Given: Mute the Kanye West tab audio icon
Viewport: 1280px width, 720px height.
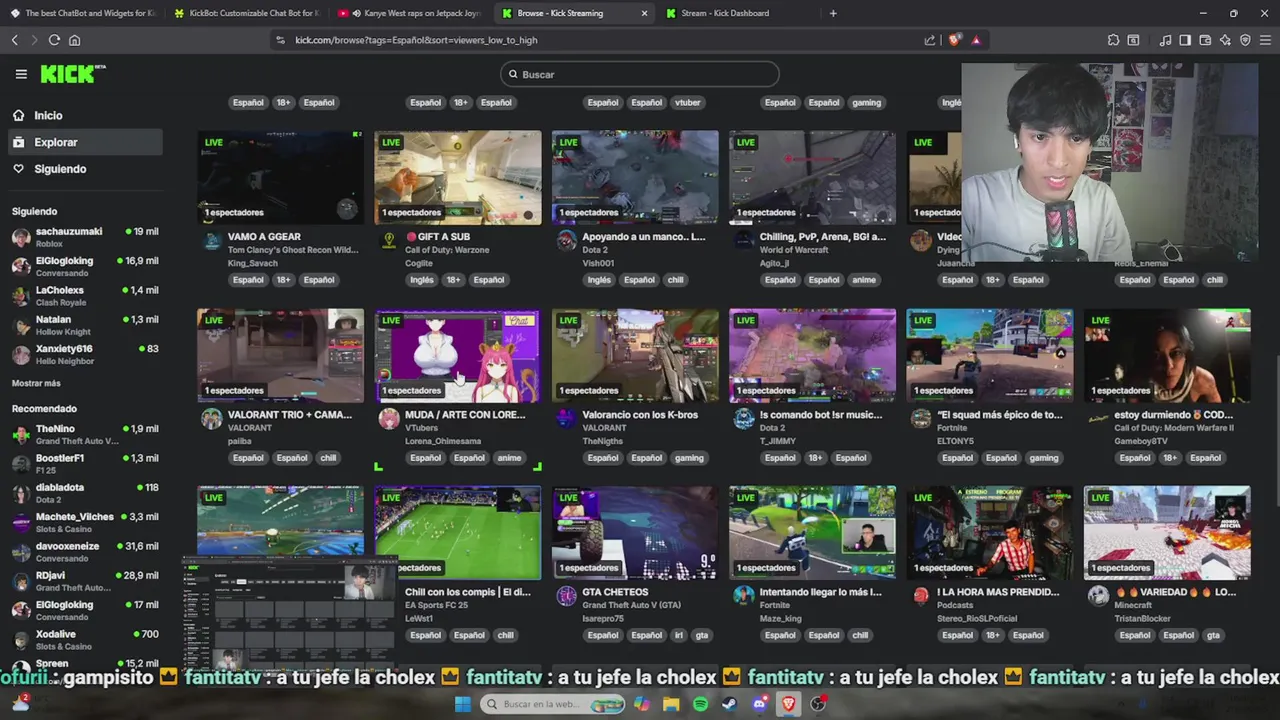Looking at the screenshot, I should [x=356, y=13].
